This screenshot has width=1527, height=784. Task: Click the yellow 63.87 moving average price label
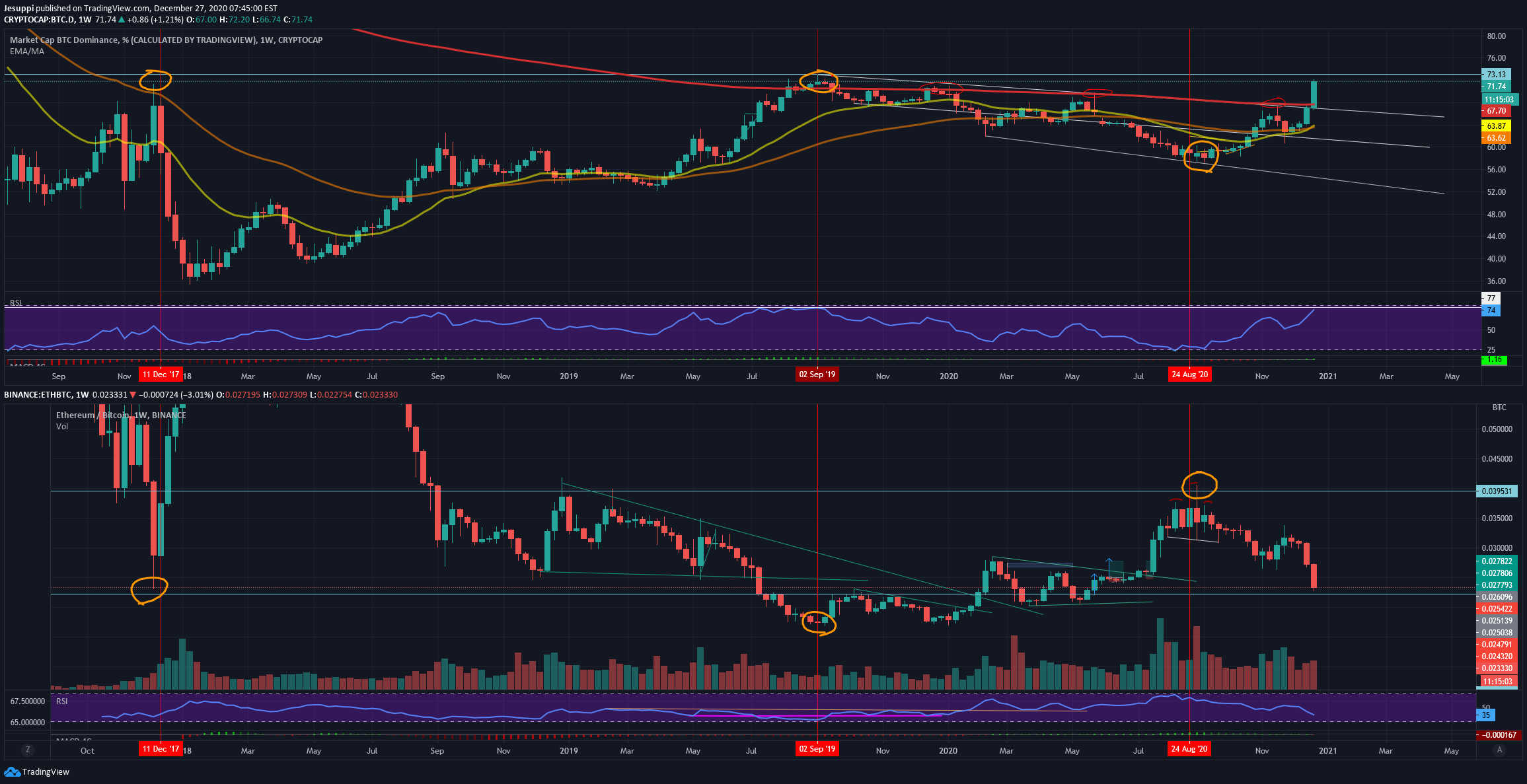pos(1496,126)
